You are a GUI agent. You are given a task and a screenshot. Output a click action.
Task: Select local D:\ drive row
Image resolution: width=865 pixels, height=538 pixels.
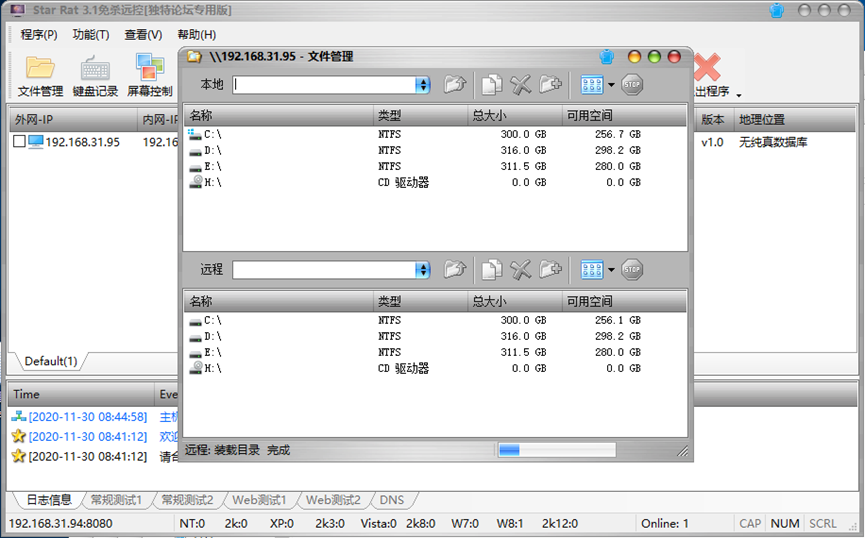point(435,150)
